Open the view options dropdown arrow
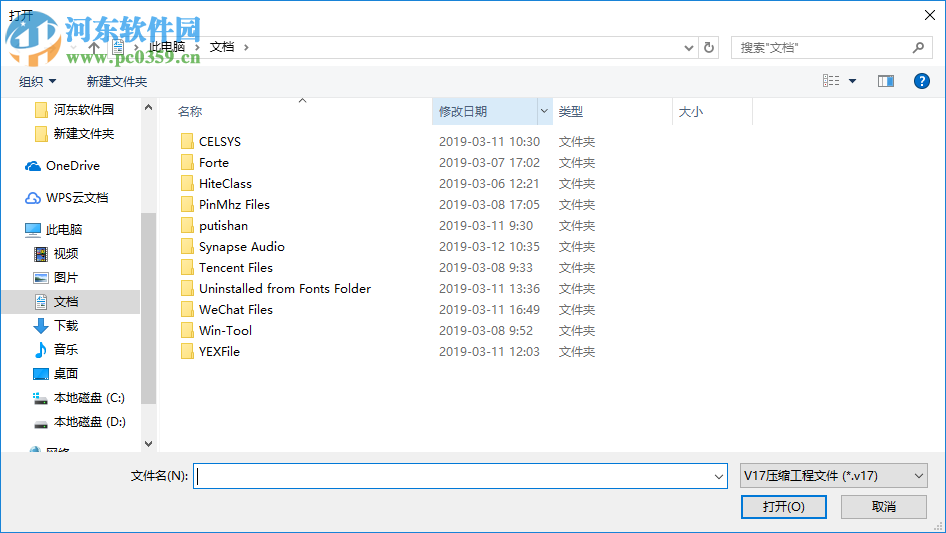The image size is (946, 533). (852, 81)
